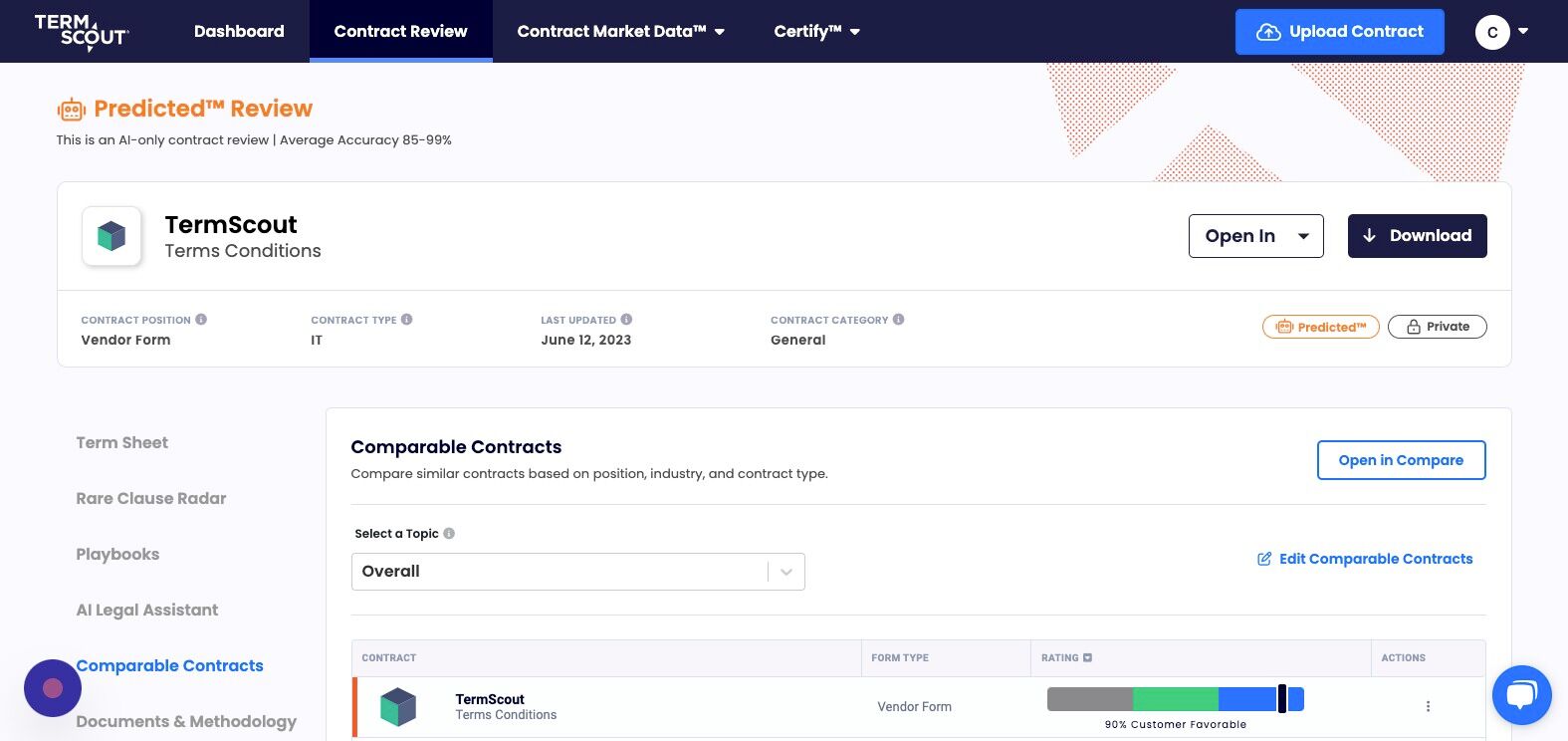Click the Private lock badge
The image size is (1568, 741).
[x=1437, y=327]
